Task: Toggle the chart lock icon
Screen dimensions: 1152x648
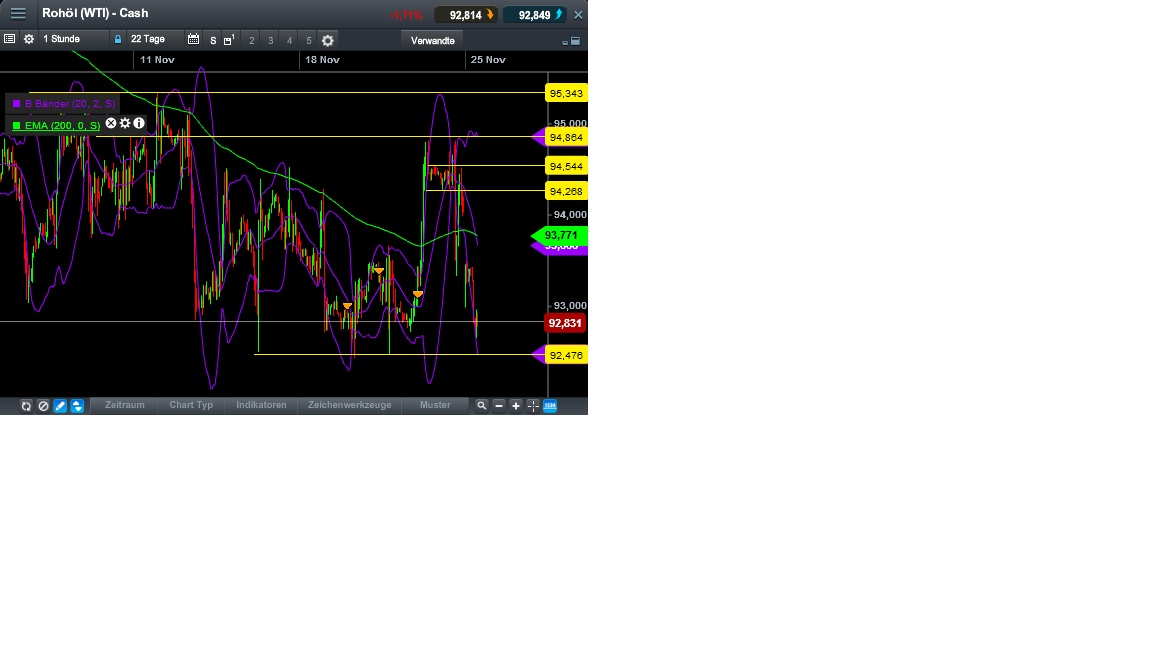Action: point(118,39)
